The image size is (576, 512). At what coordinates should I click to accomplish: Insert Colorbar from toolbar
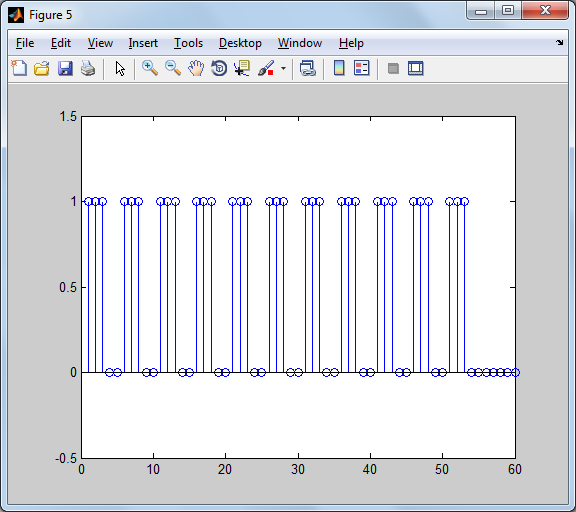339,68
